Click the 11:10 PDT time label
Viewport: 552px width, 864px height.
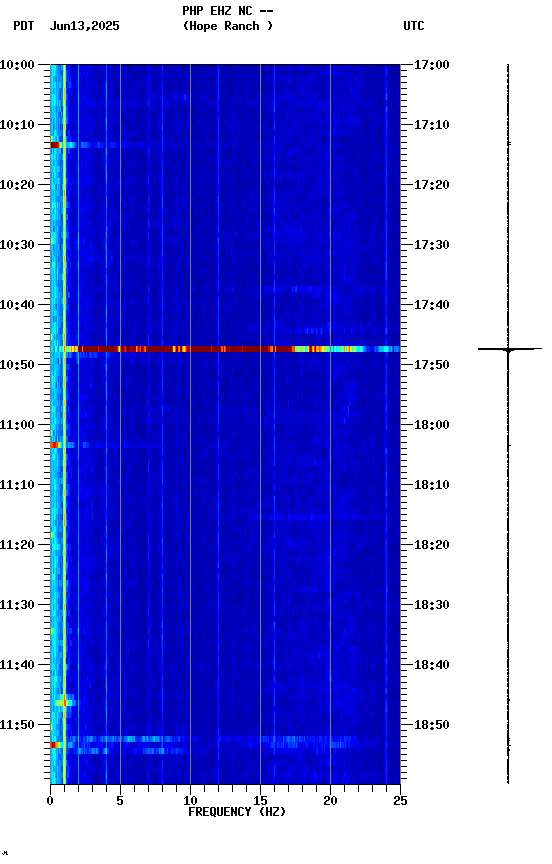[x=17, y=485]
